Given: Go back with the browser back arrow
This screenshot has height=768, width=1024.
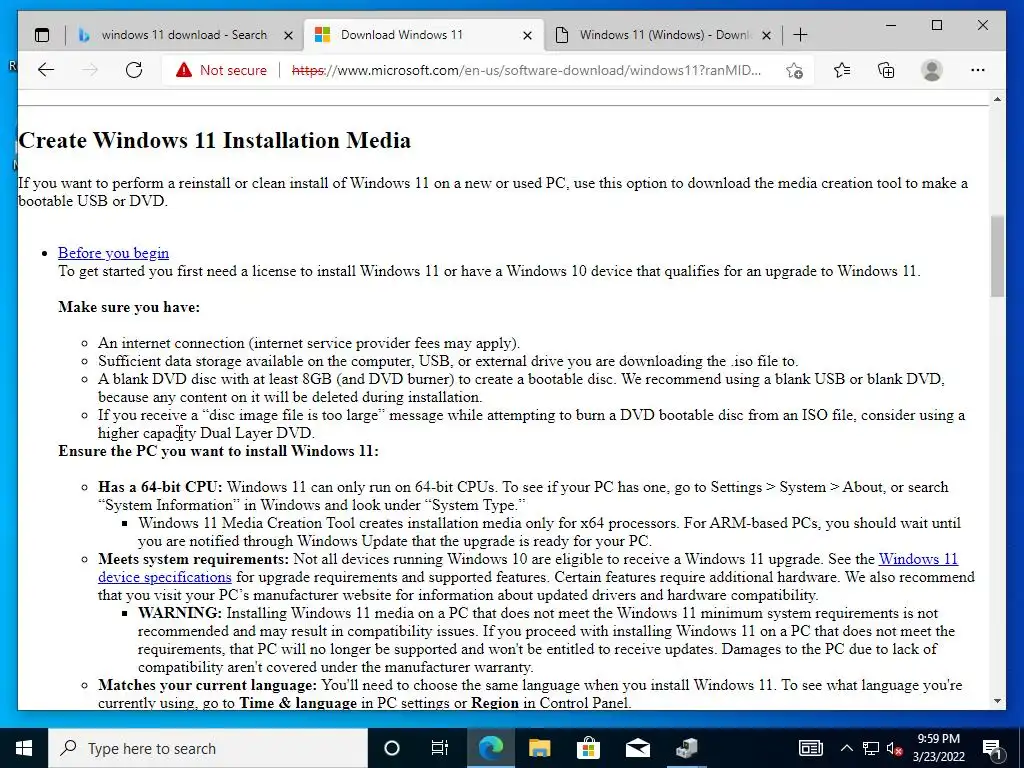Looking at the screenshot, I should [46, 70].
